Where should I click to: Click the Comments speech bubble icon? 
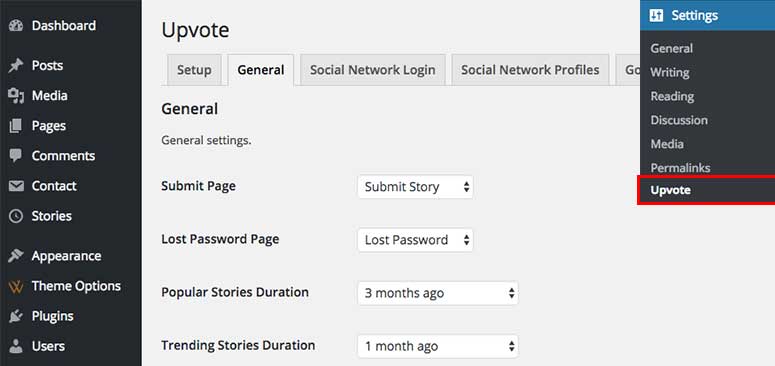coord(16,156)
